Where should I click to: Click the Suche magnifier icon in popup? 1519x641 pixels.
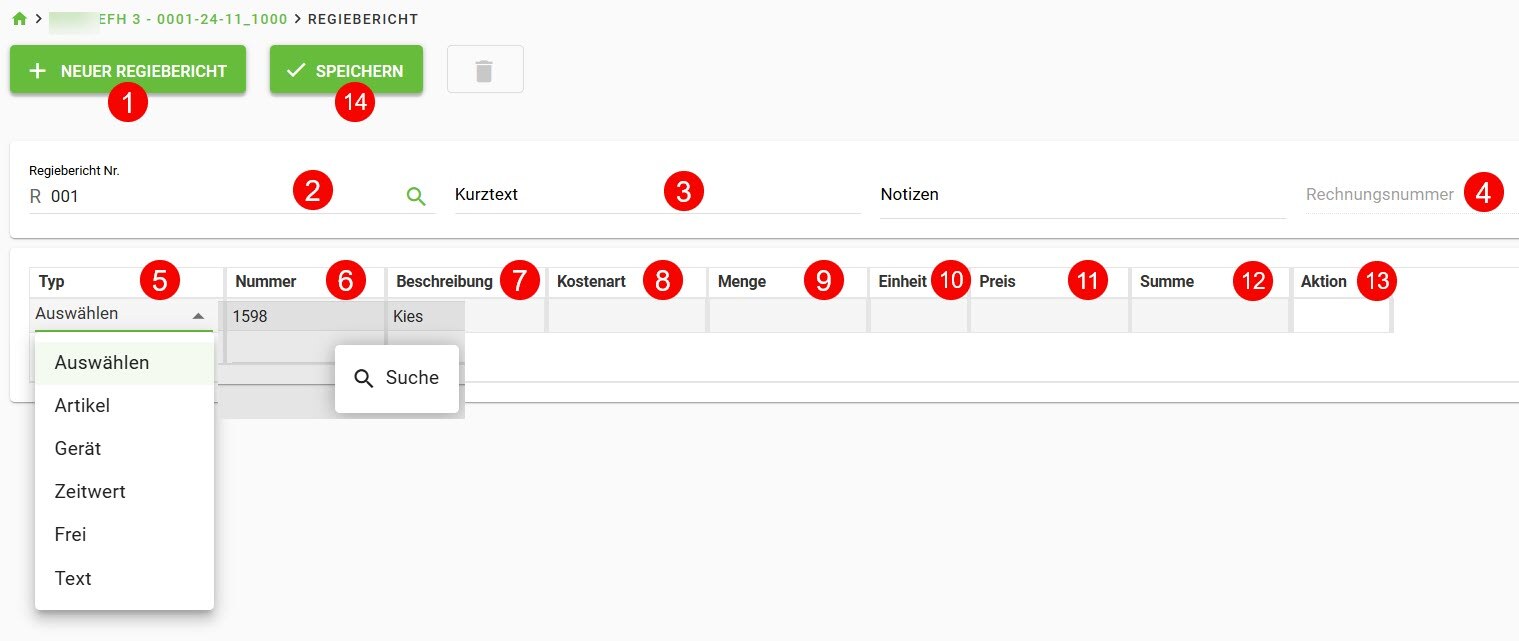pyautogui.click(x=365, y=378)
